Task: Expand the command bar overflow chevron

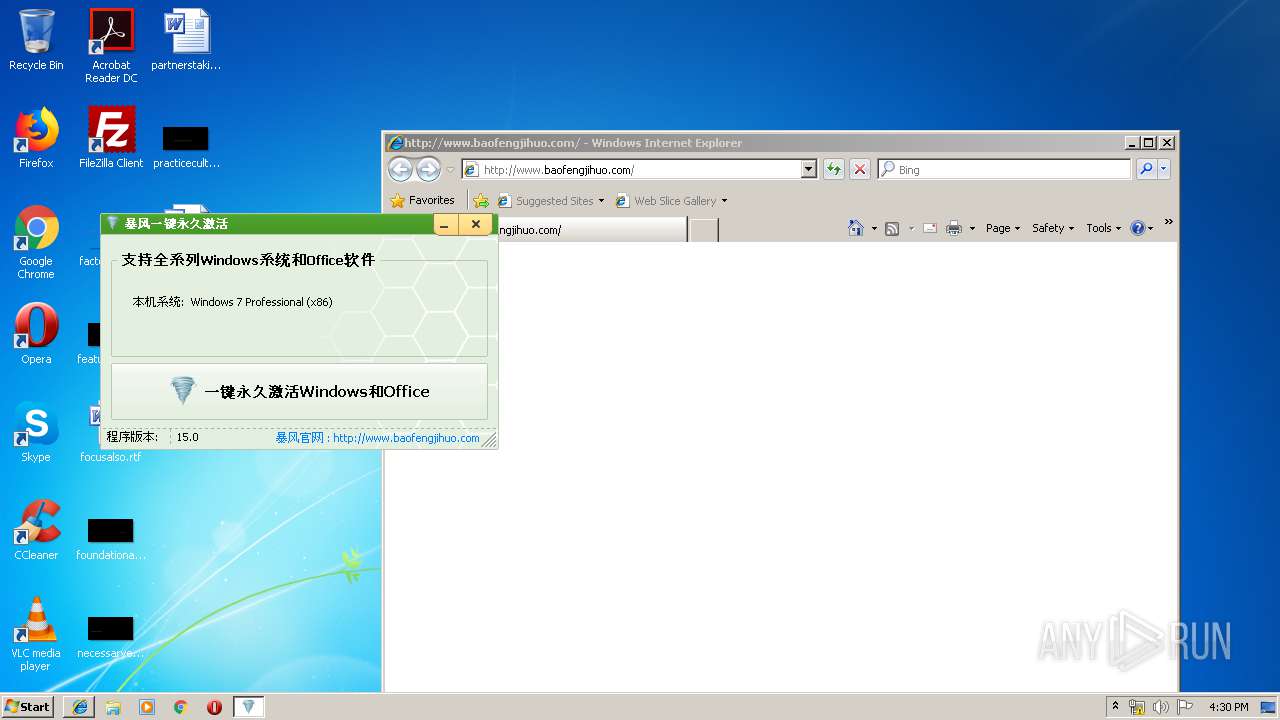Action: click(x=1168, y=222)
